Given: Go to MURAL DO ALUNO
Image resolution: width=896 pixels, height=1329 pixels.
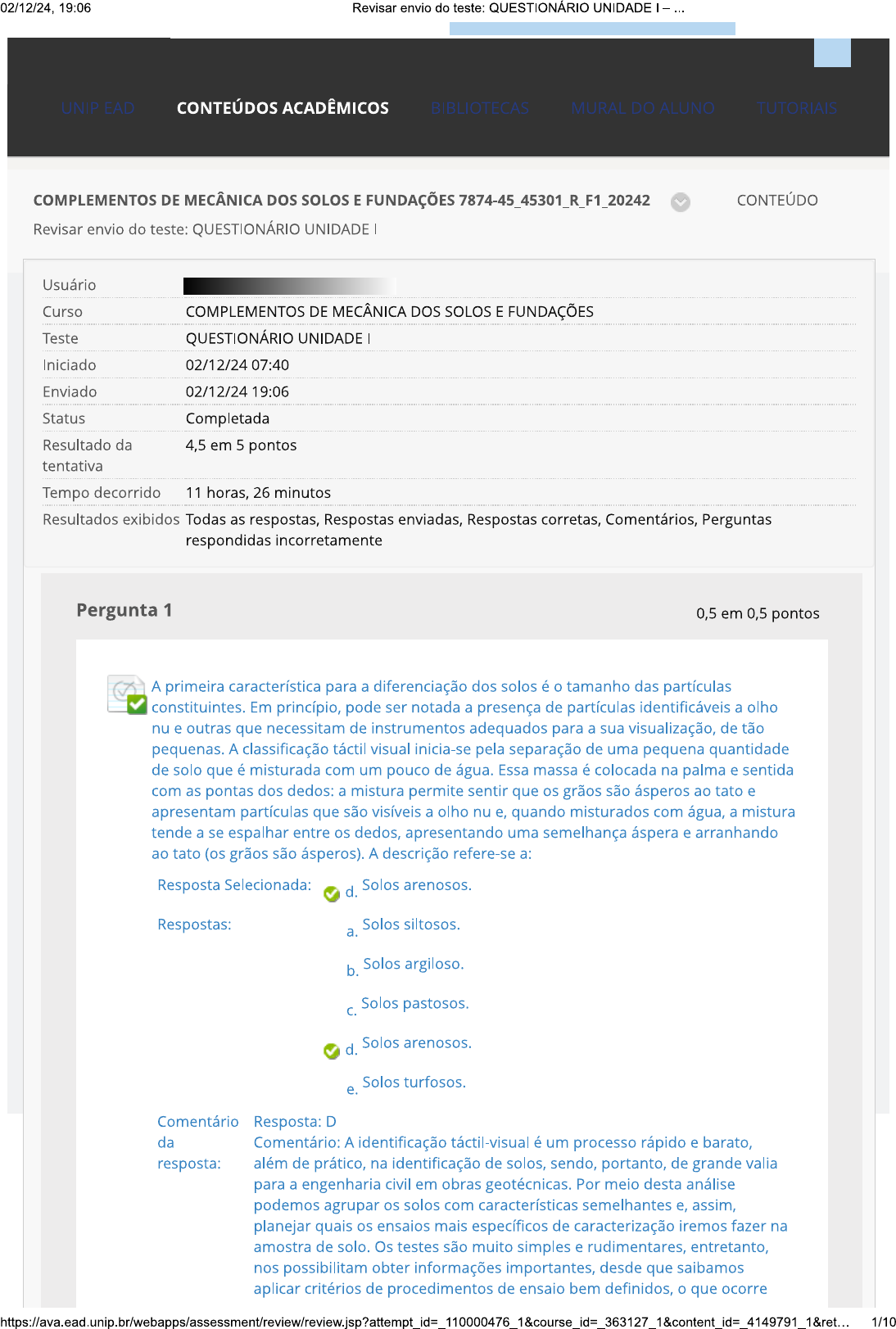Looking at the screenshot, I should tap(643, 108).
